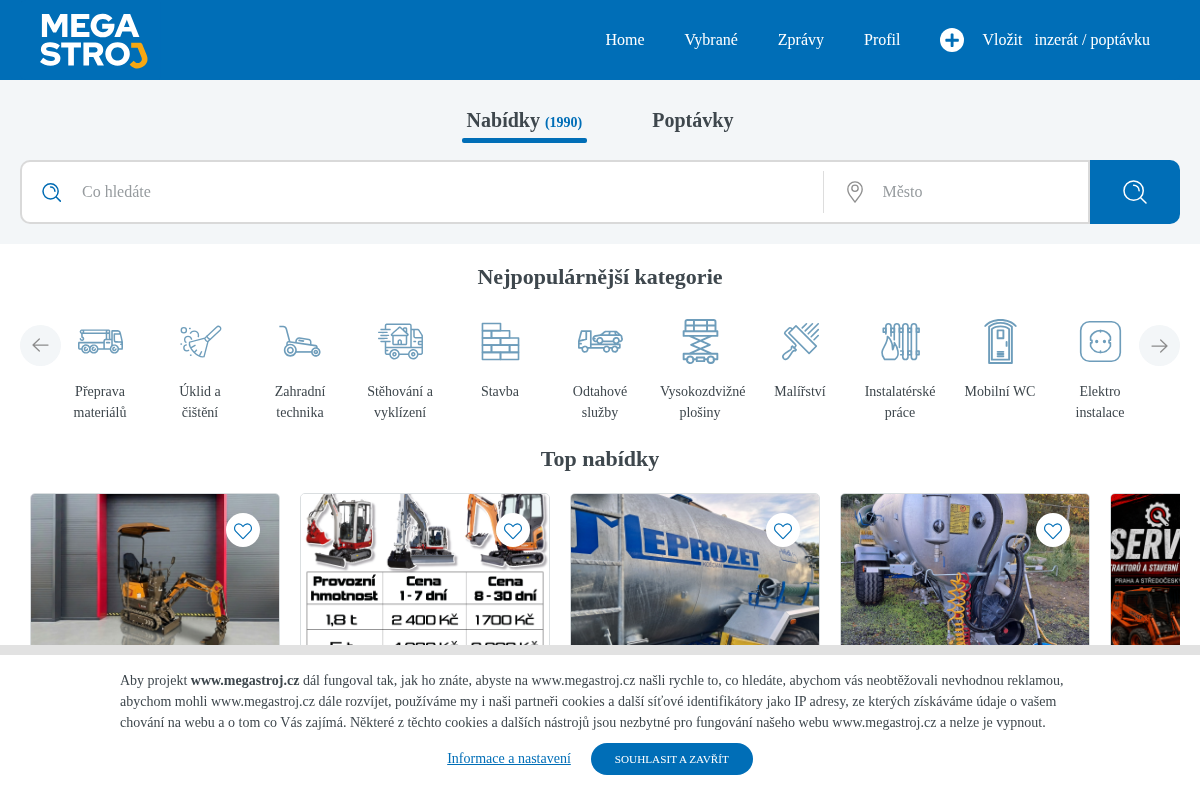Accept cookies with Souhlasit a zavřít
Viewport: 1200px width, 800px height.
tap(672, 759)
